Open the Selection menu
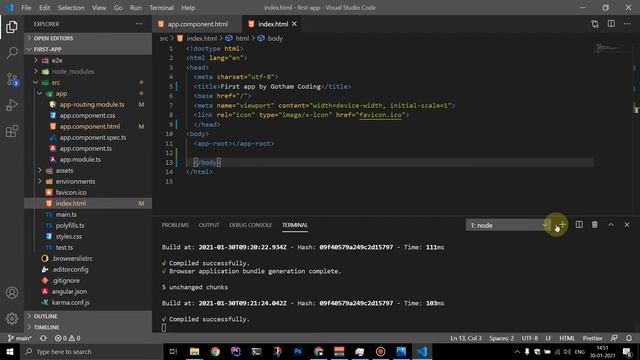Screen dimensions: 640x360 click(71, 7)
